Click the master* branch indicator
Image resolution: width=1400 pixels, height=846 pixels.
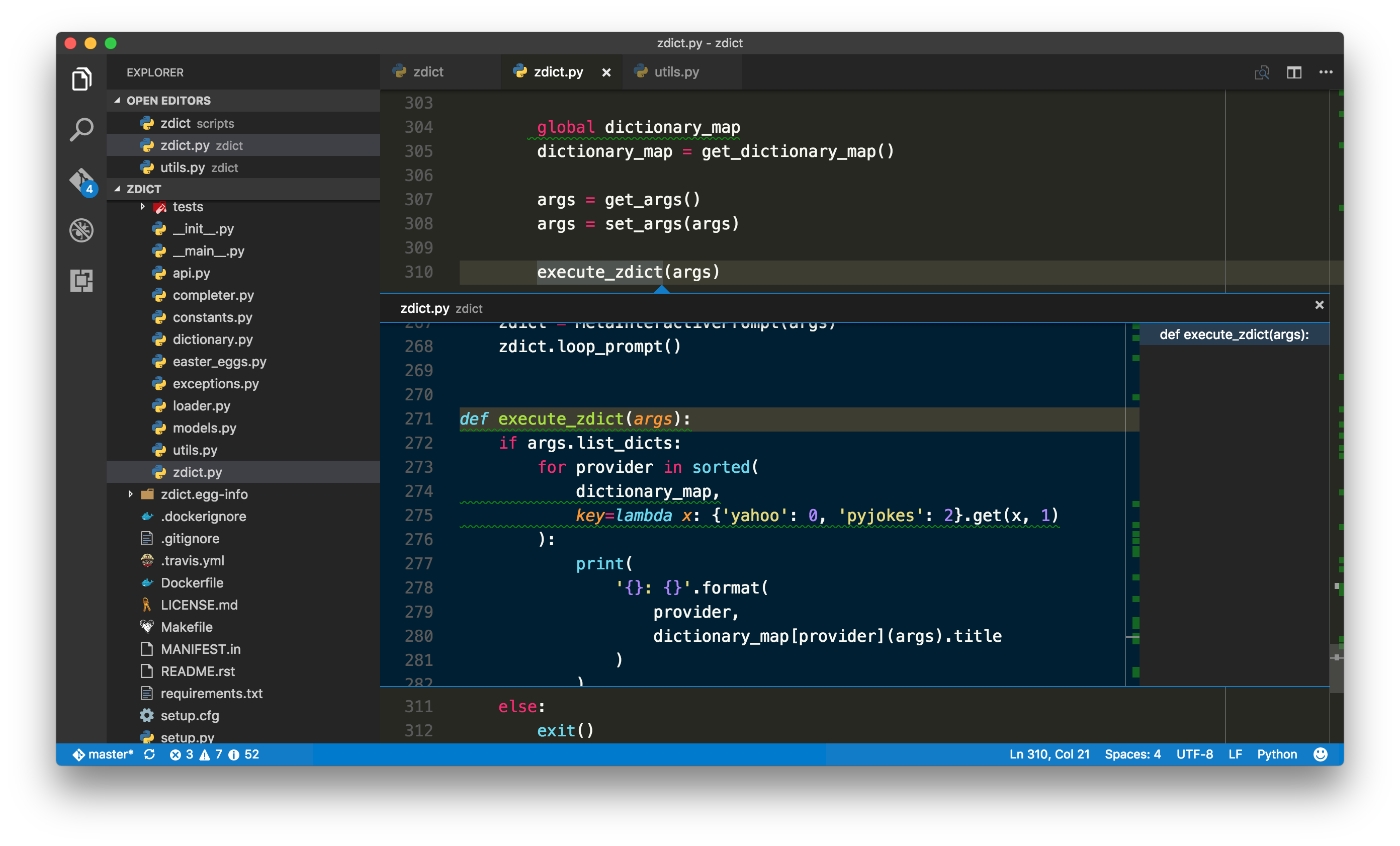click(104, 754)
